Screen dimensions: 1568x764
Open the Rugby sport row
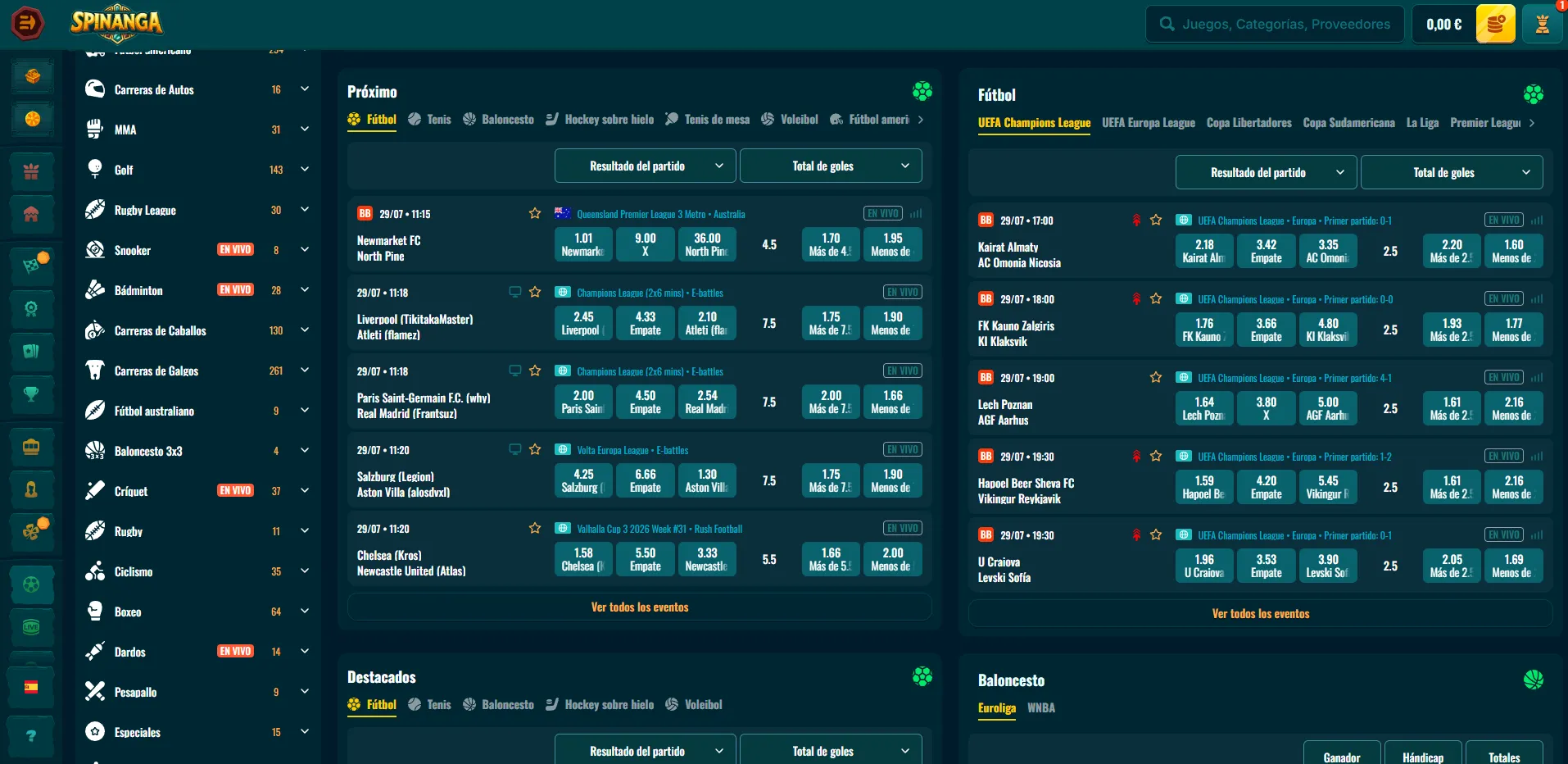click(x=197, y=530)
